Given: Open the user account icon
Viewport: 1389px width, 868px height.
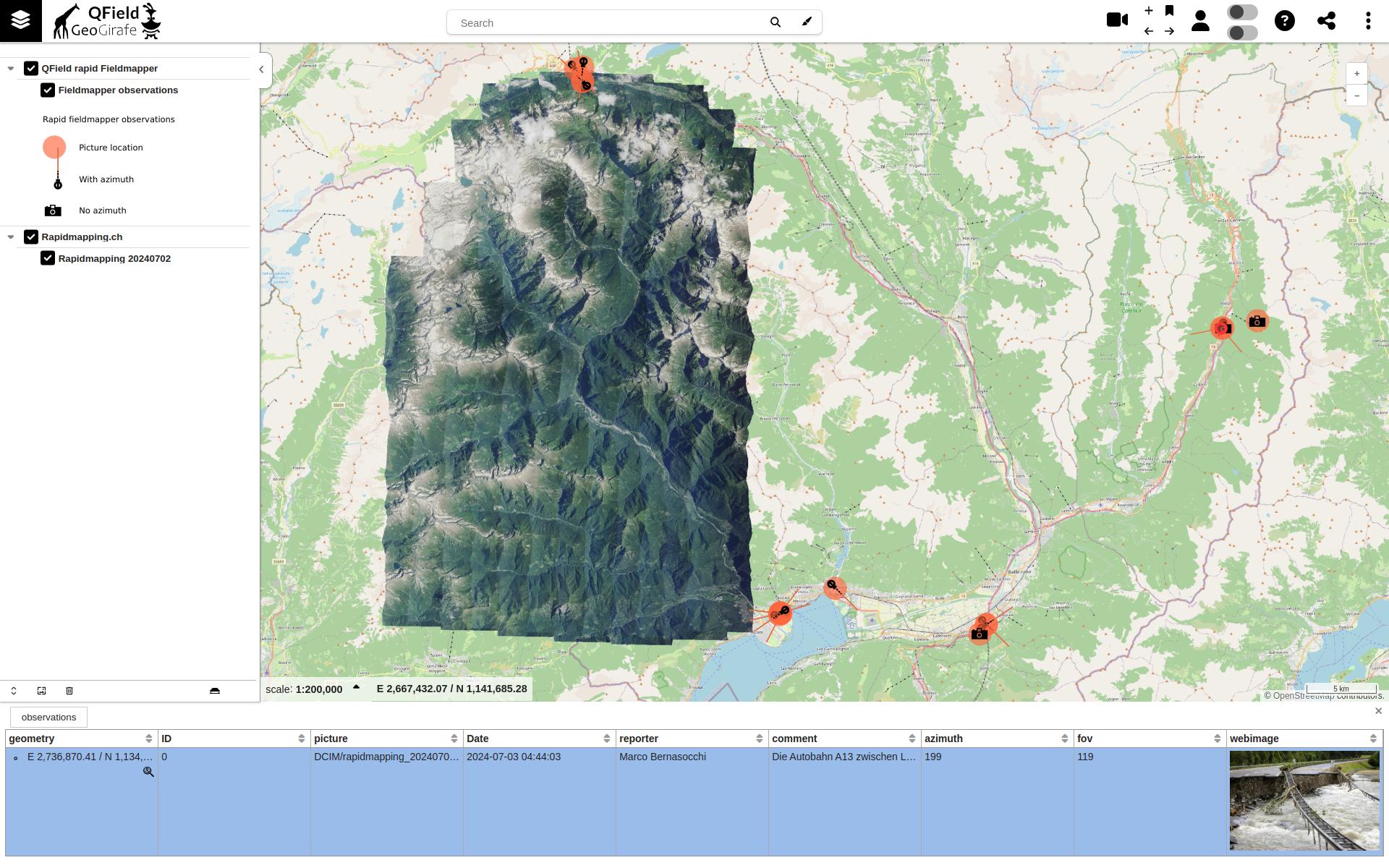Looking at the screenshot, I should point(1200,20).
